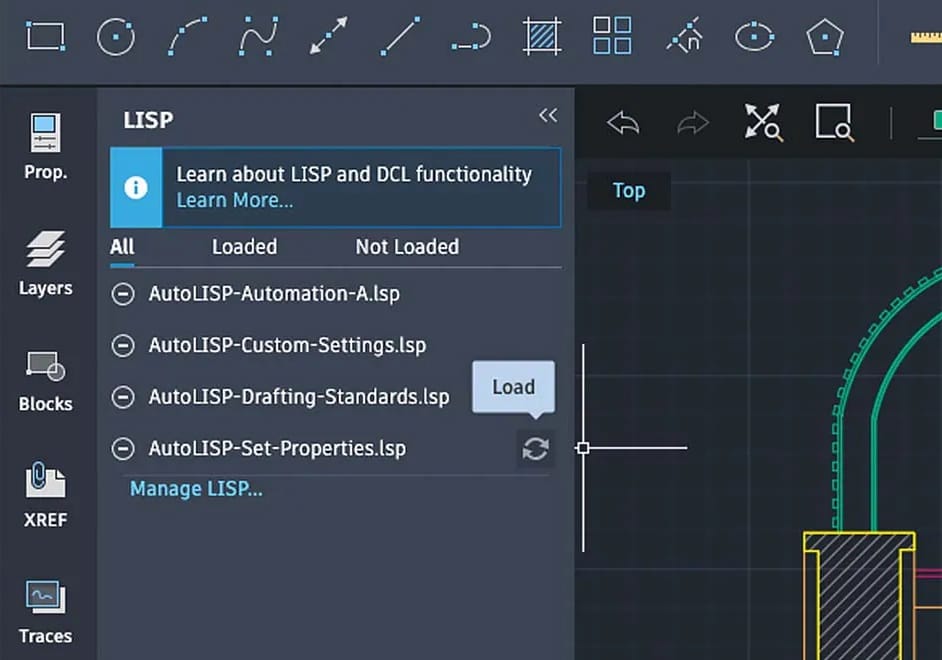Open the Prop. properties panel
The image size is (942, 660).
point(46,146)
